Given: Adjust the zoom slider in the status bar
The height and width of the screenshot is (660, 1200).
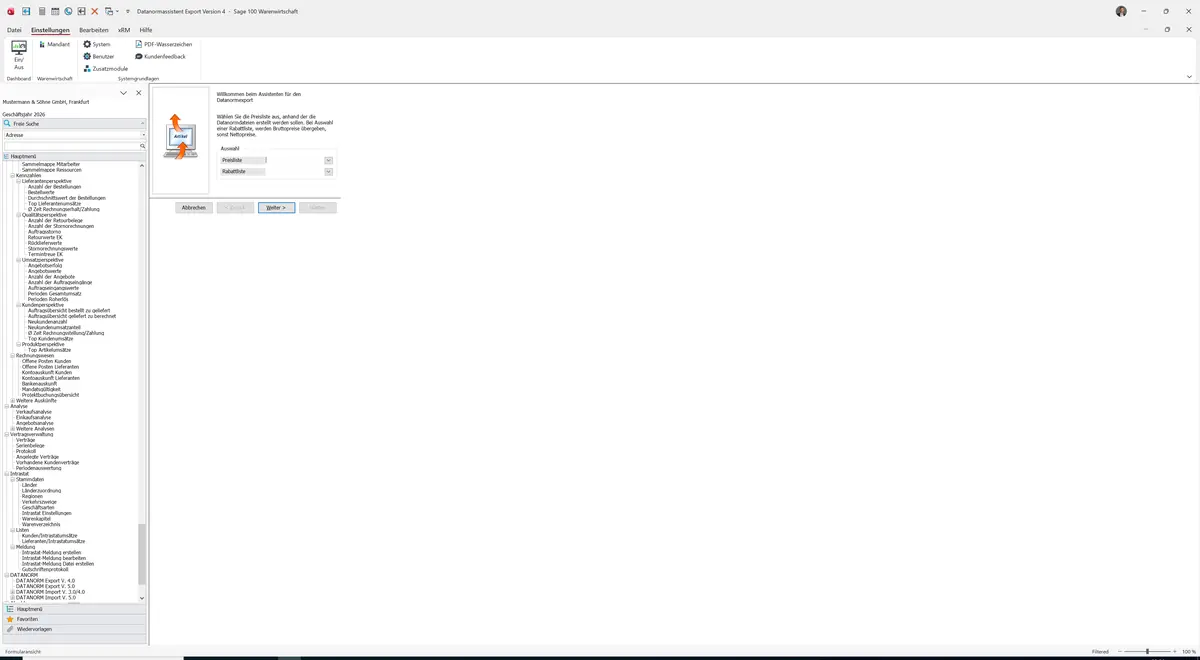Looking at the screenshot, I should [1147, 651].
